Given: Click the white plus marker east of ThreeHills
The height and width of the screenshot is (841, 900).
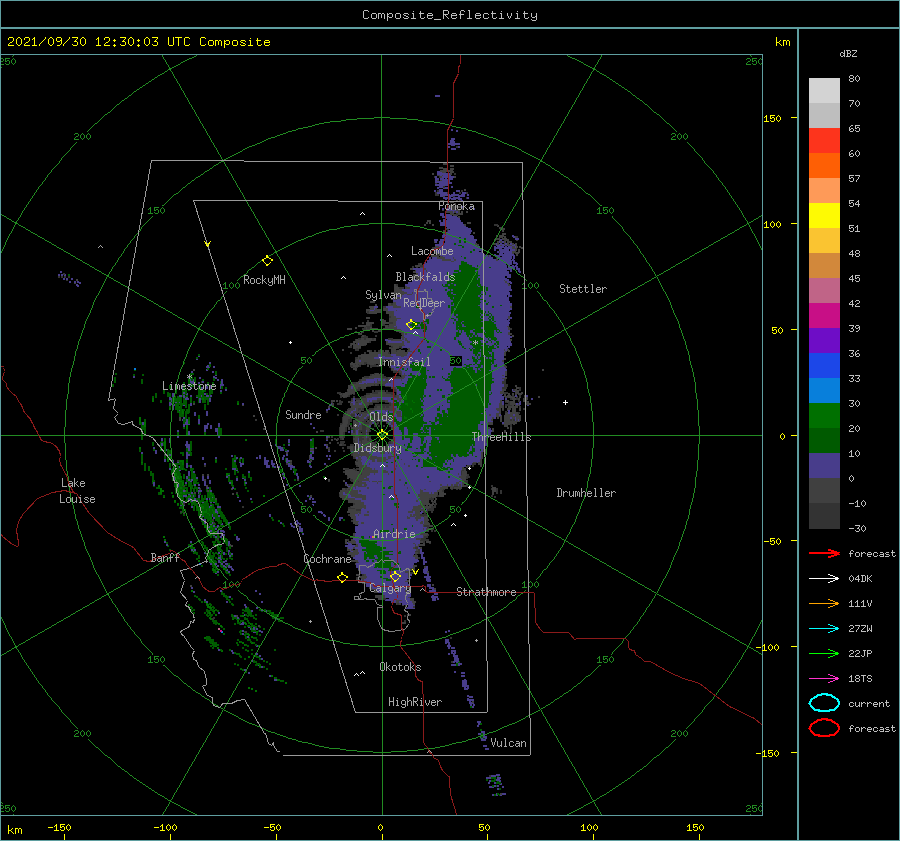Looking at the screenshot, I should click(565, 402).
